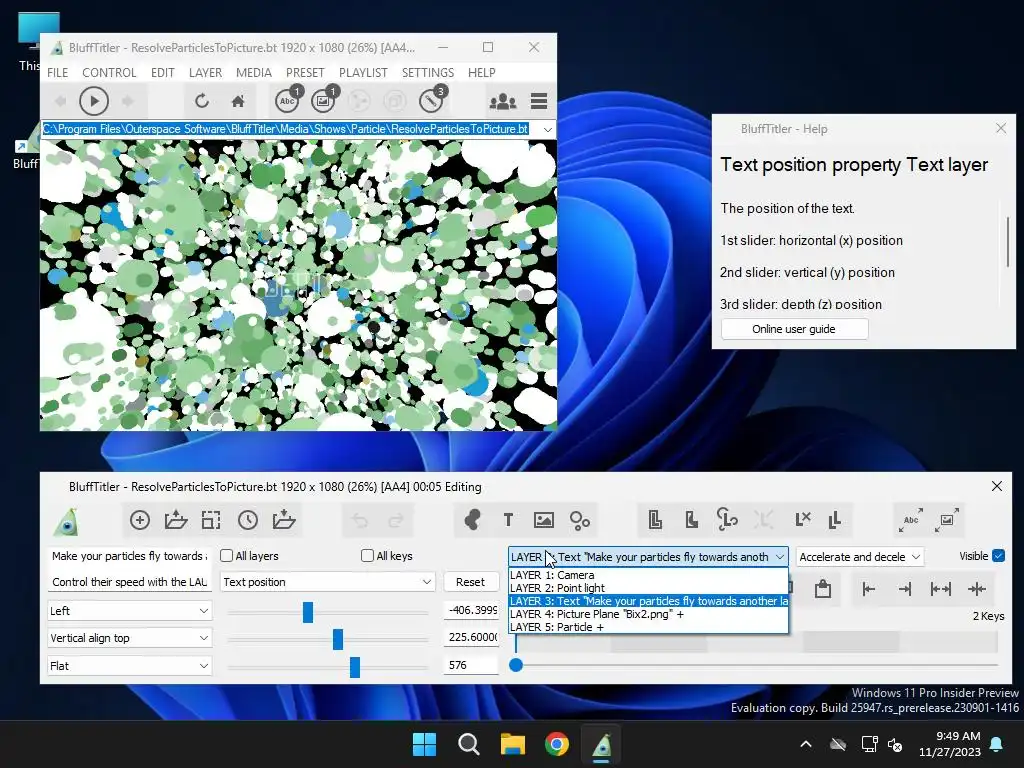Open the Abc text badge icon
The width and height of the screenshot is (1024, 768).
pyautogui.click(x=288, y=100)
